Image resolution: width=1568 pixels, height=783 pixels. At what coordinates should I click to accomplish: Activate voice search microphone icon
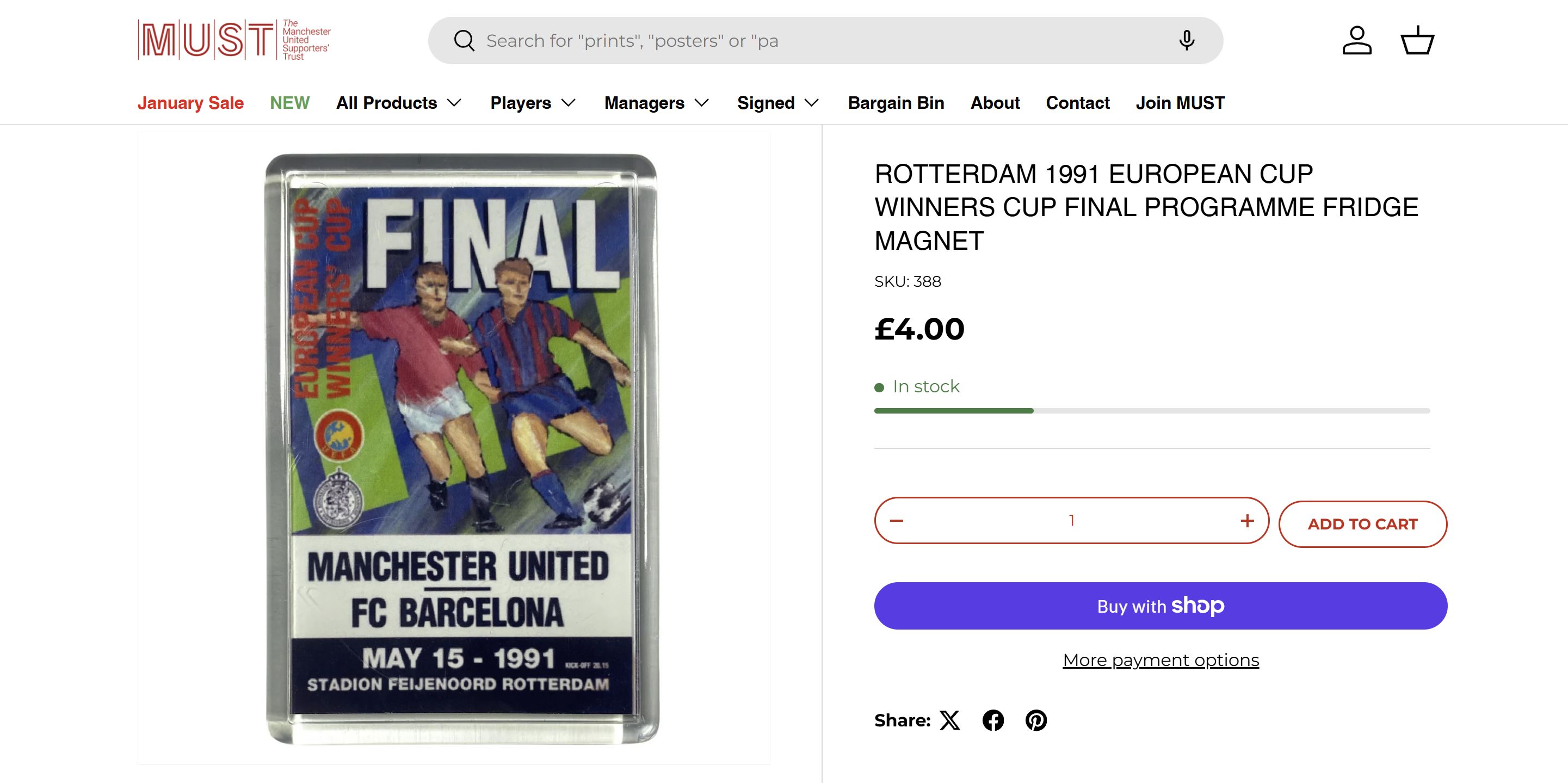tap(1186, 41)
